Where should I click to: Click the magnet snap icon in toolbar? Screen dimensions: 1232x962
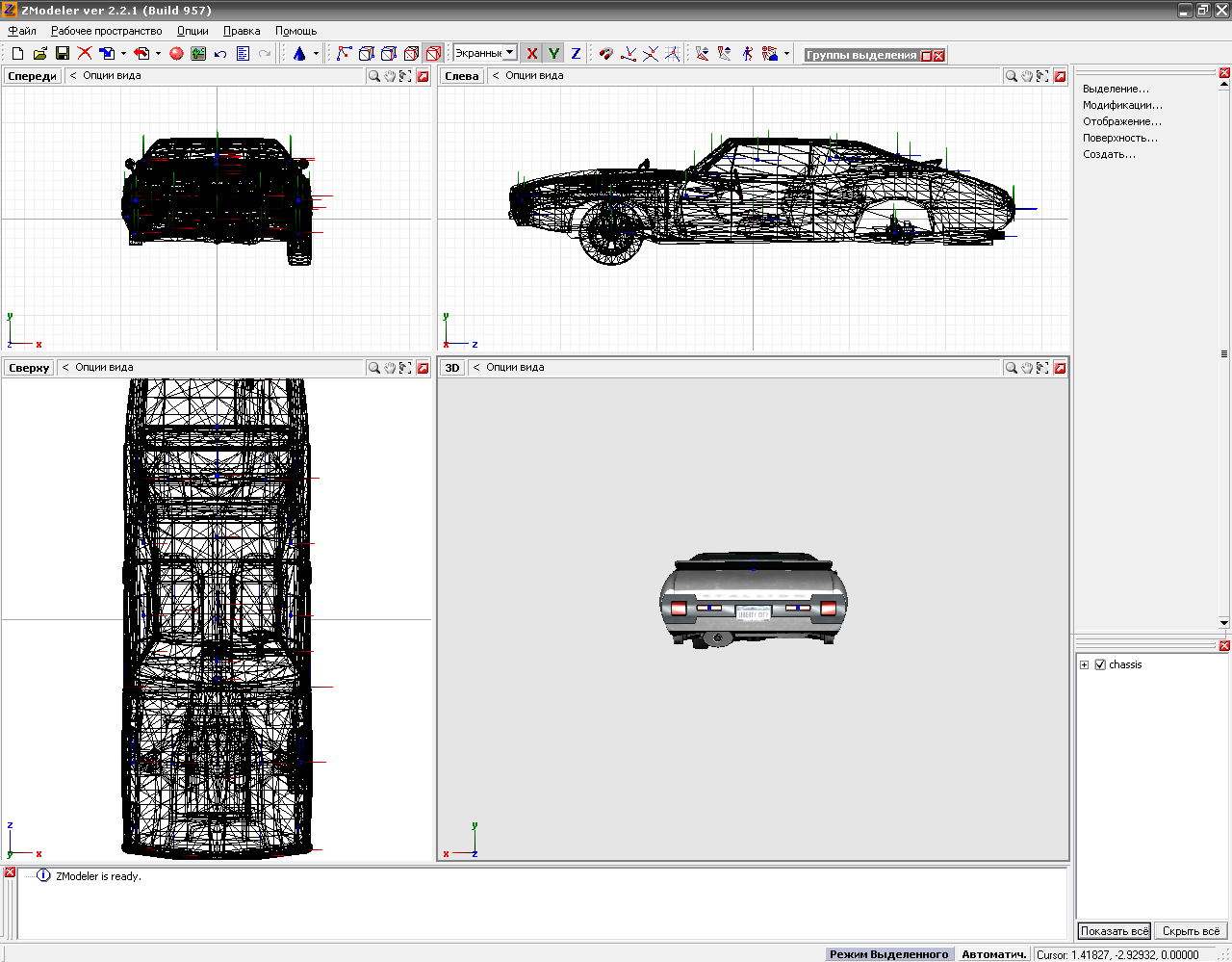point(605,54)
